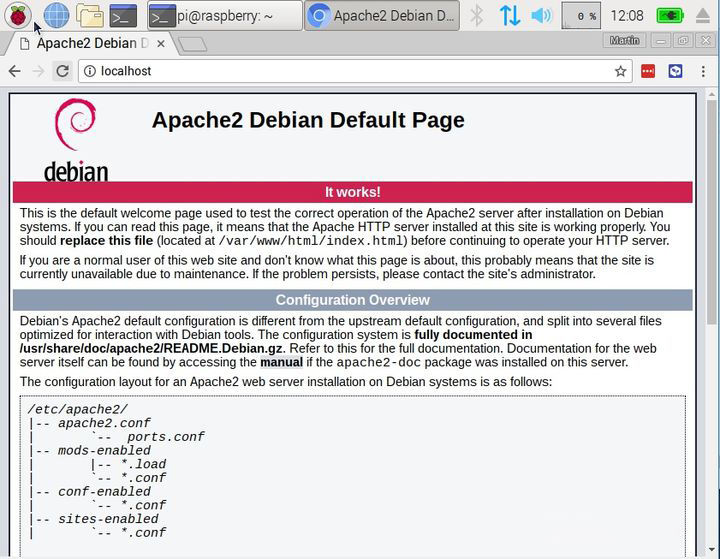This screenshot has height=559, width=720.
Task: Click the Configuration Overview heading
Action: [x=353, y=300]
